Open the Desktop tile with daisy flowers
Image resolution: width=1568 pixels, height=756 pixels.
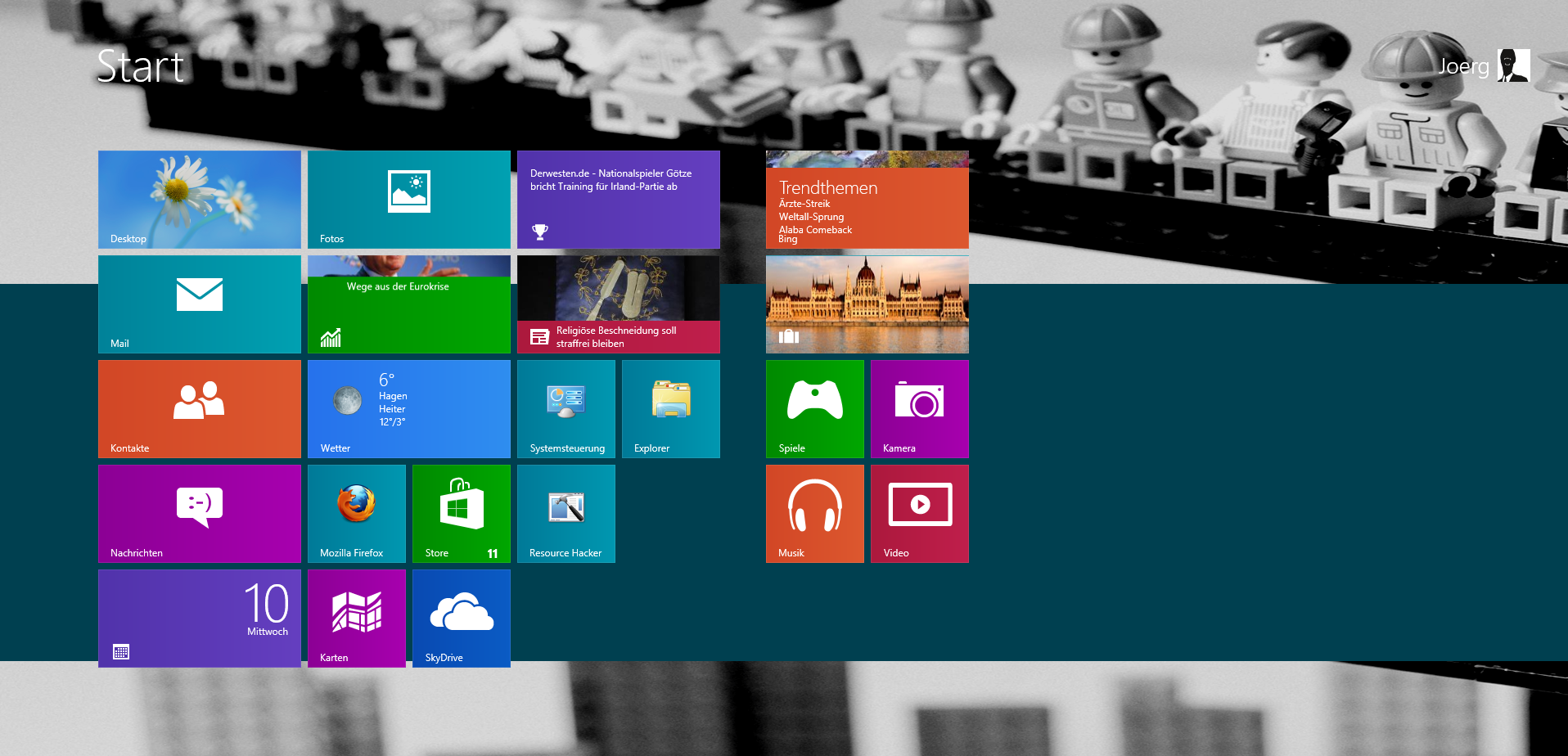click(200, 200)
